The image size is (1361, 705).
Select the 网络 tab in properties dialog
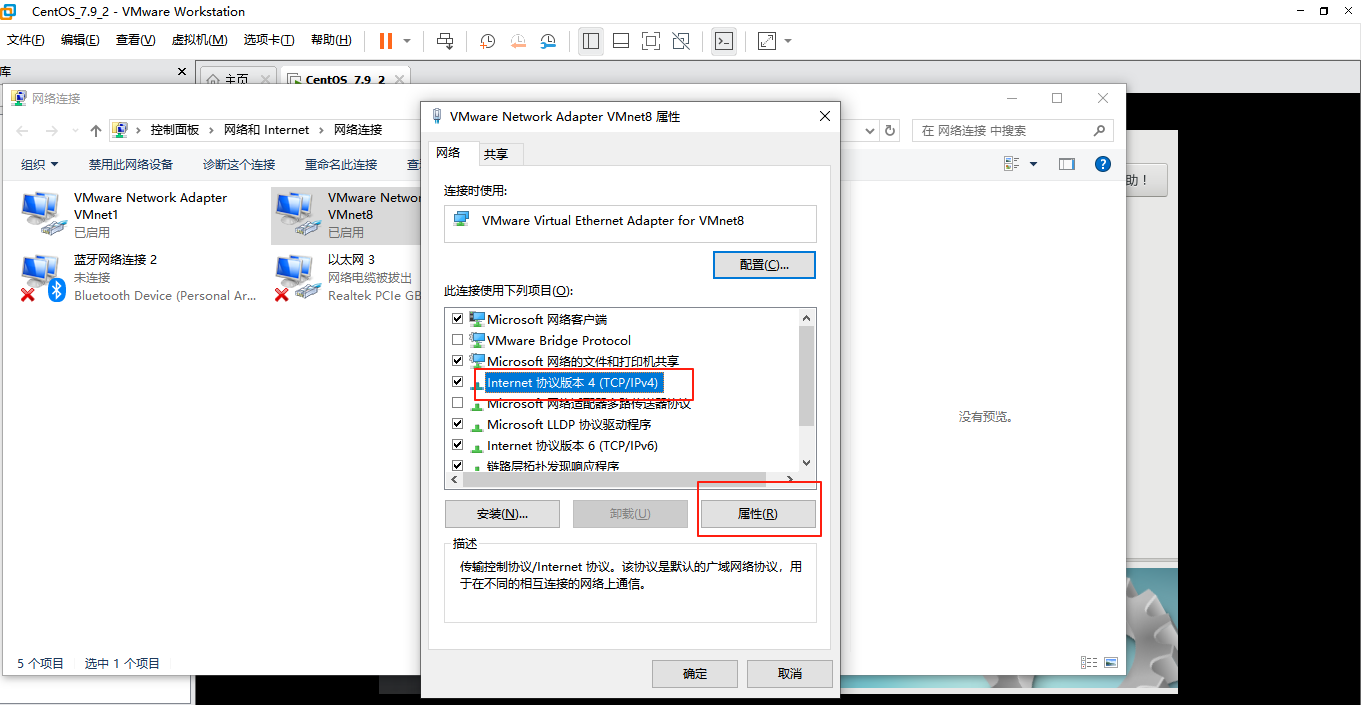[x=448, y=152]
